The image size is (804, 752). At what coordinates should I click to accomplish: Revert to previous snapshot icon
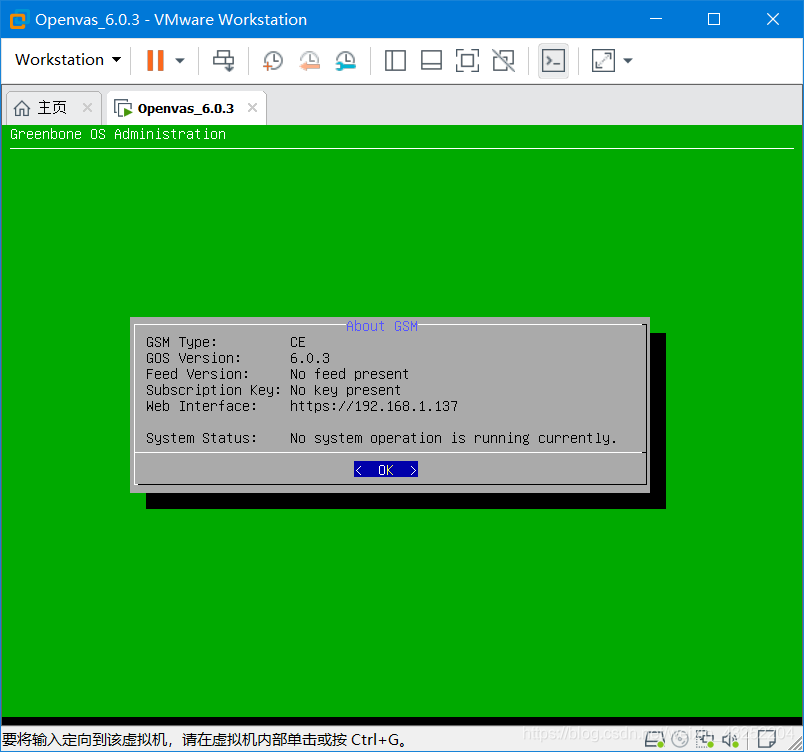[x=309, y=60]
